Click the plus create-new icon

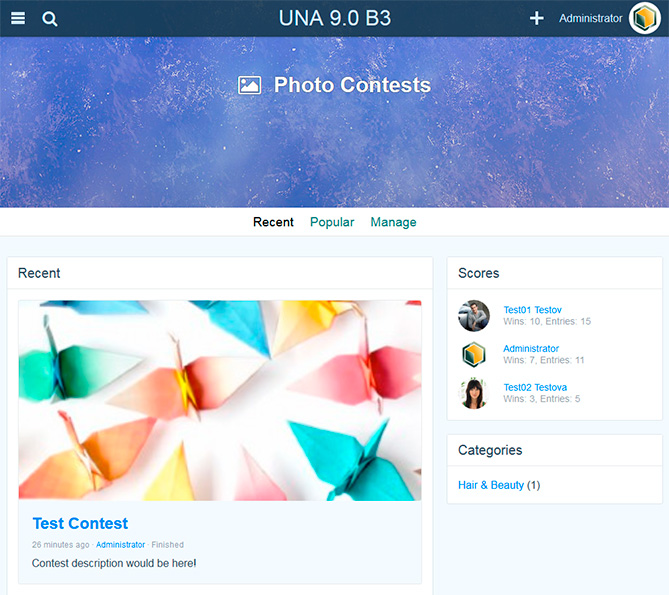click(536, 18)
